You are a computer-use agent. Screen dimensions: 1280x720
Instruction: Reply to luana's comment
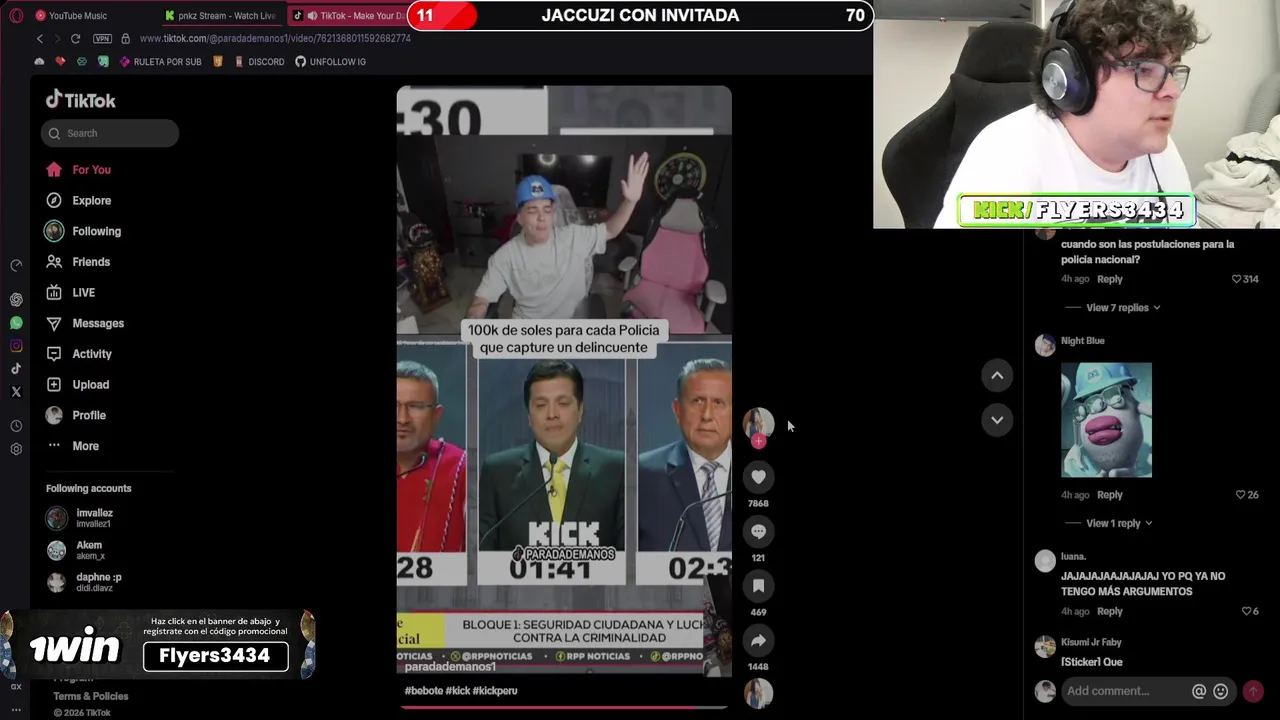point(1109,611)
